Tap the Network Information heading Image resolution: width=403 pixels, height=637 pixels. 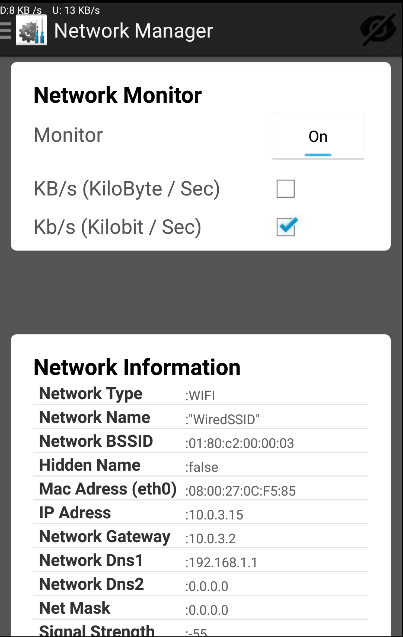pyautogui.click(x=137, y=367)
